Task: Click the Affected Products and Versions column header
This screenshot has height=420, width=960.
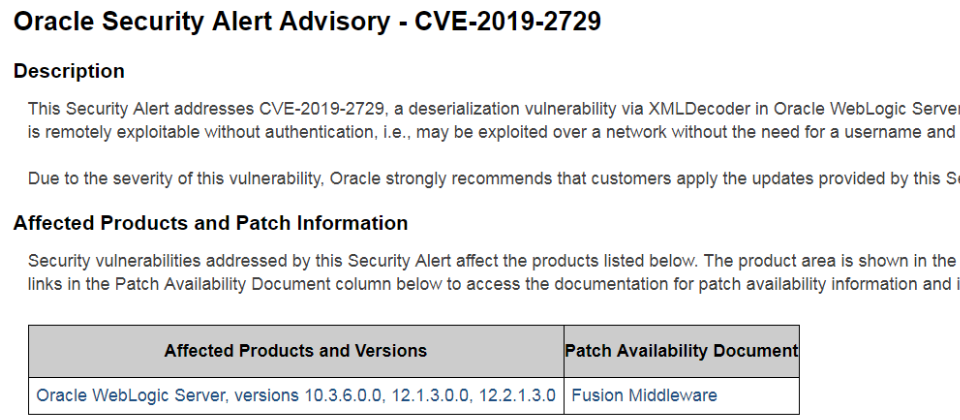Action: 296,351
